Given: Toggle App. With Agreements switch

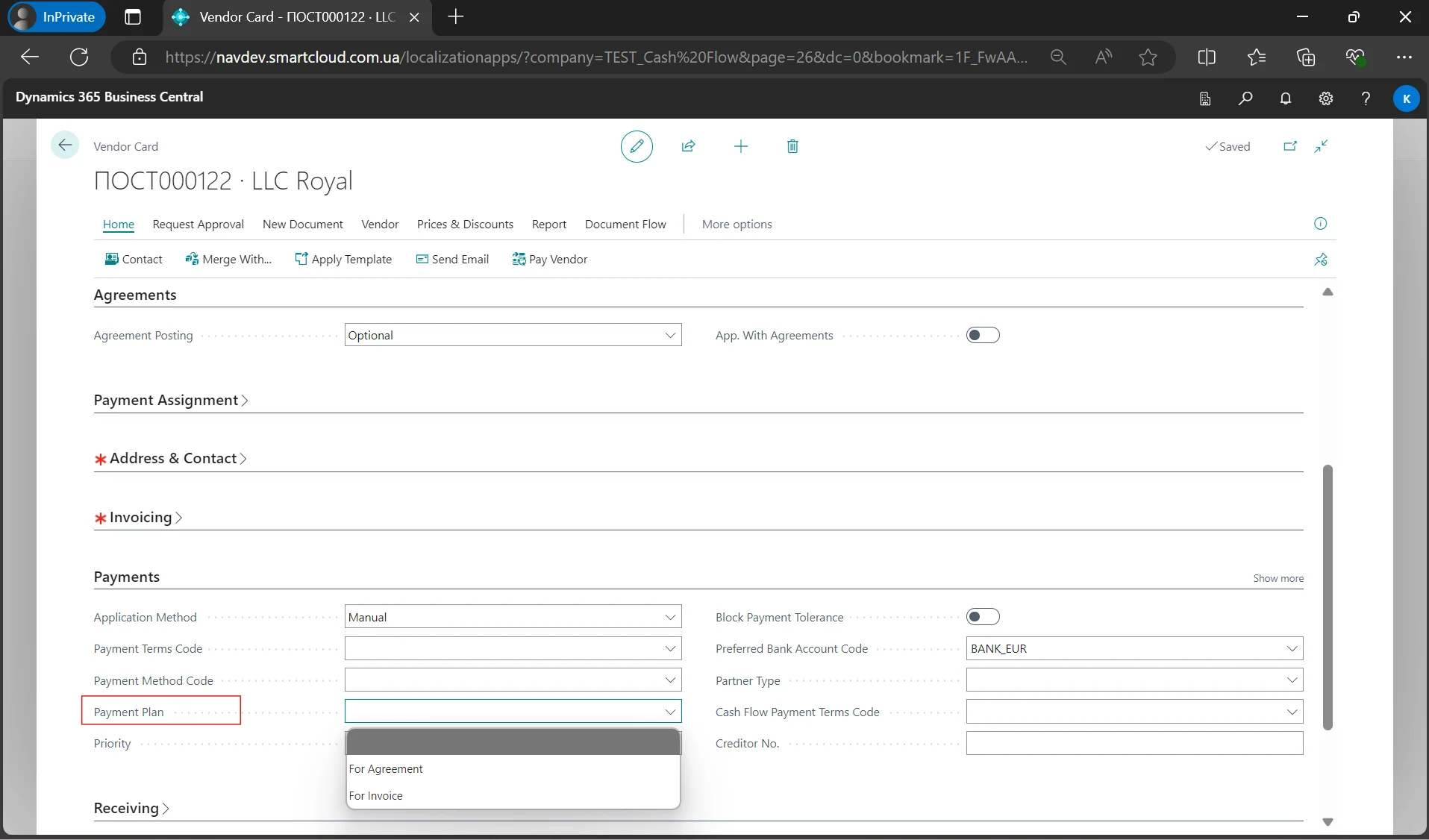Looking at the screenshot, I should (982, 335).
